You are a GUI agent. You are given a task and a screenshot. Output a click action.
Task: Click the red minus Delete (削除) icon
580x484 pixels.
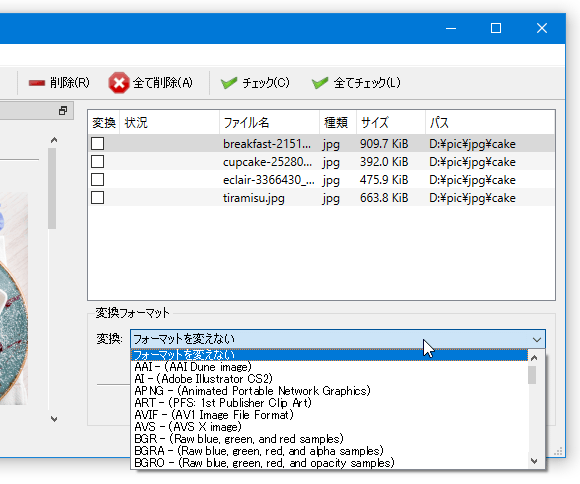tap(37, 83)
